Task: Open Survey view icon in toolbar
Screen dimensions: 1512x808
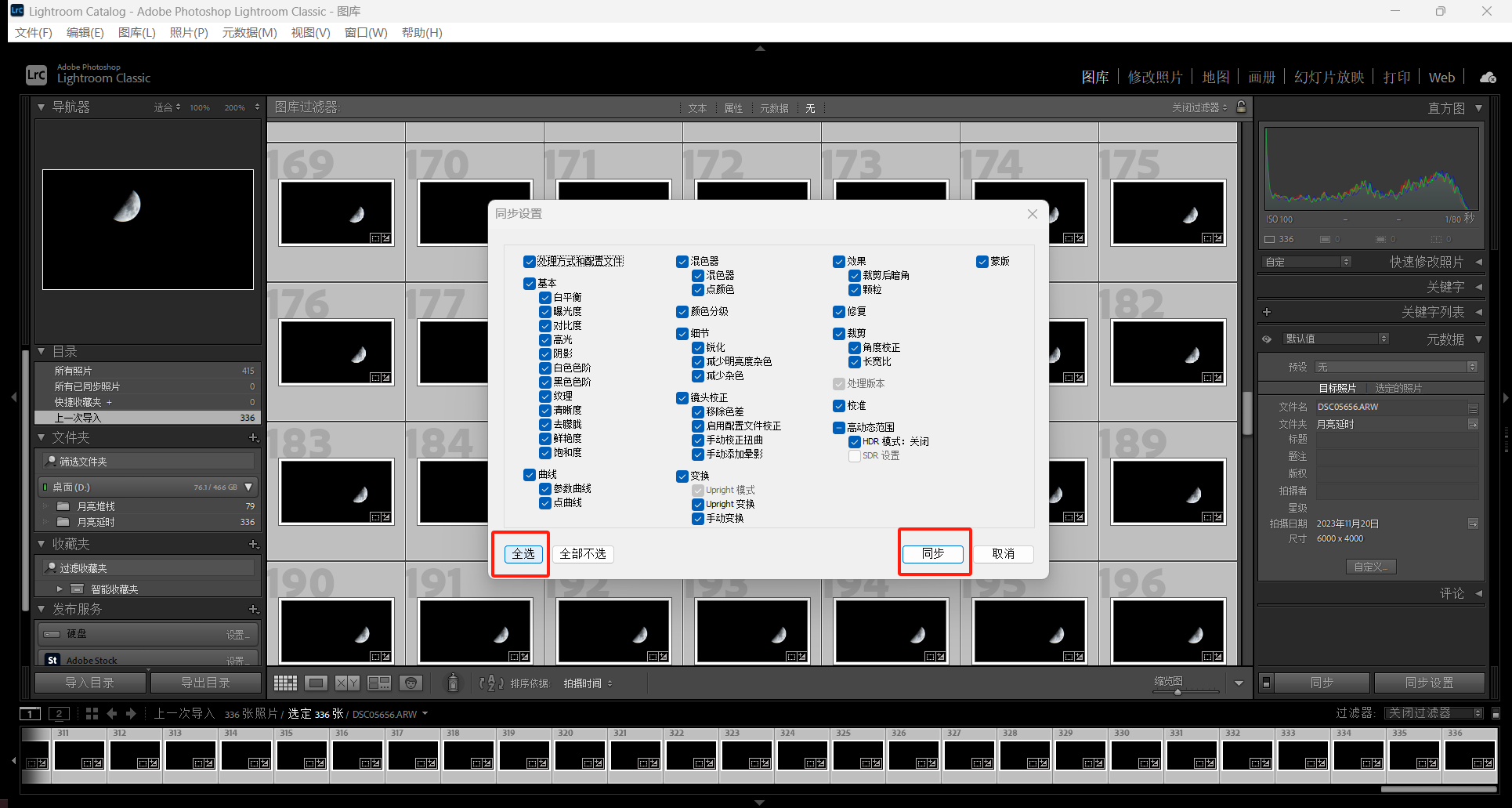Action: (x=379, y=683)
